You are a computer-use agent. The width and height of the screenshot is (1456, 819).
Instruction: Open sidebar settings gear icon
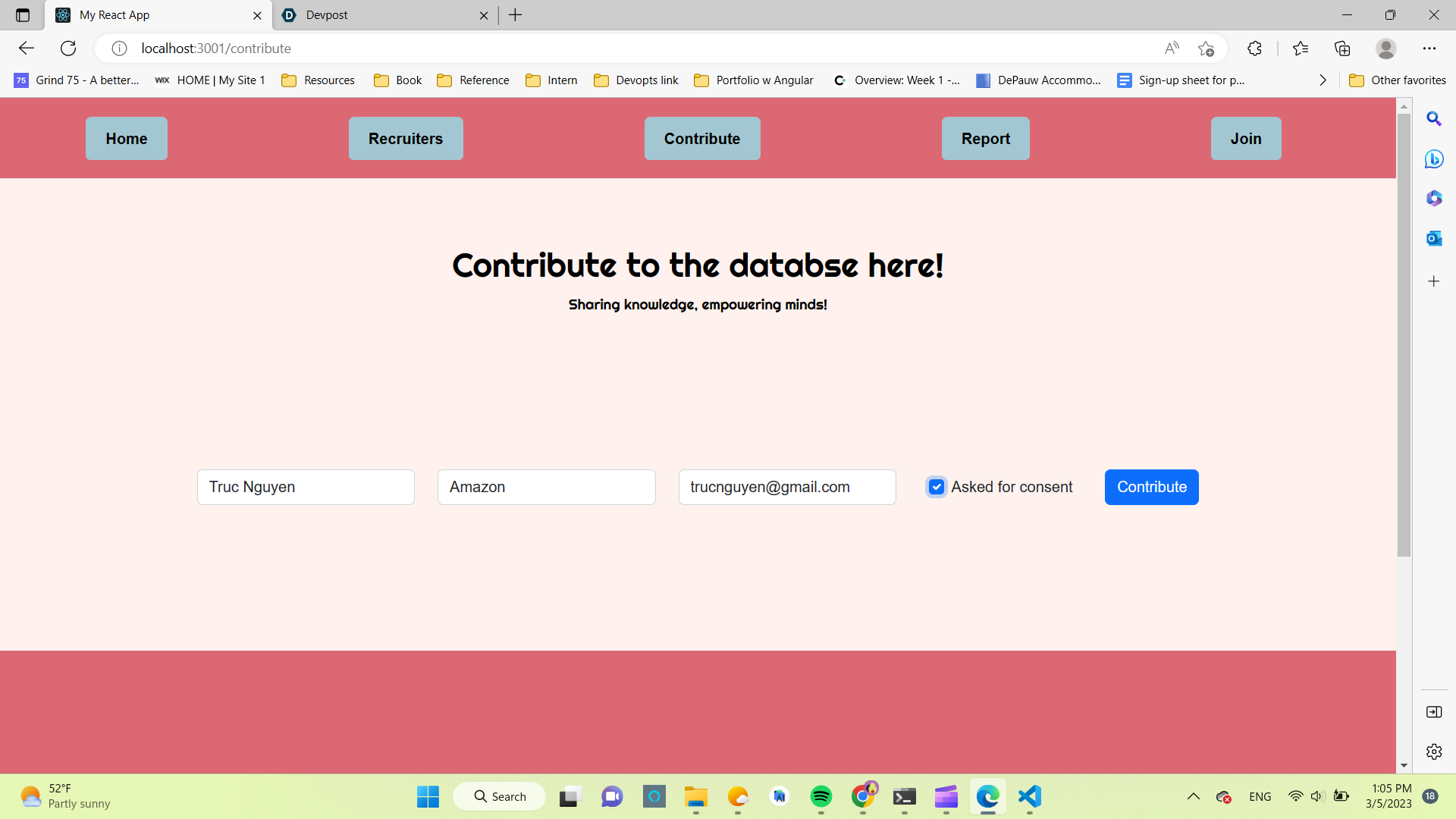[1433, 752]
